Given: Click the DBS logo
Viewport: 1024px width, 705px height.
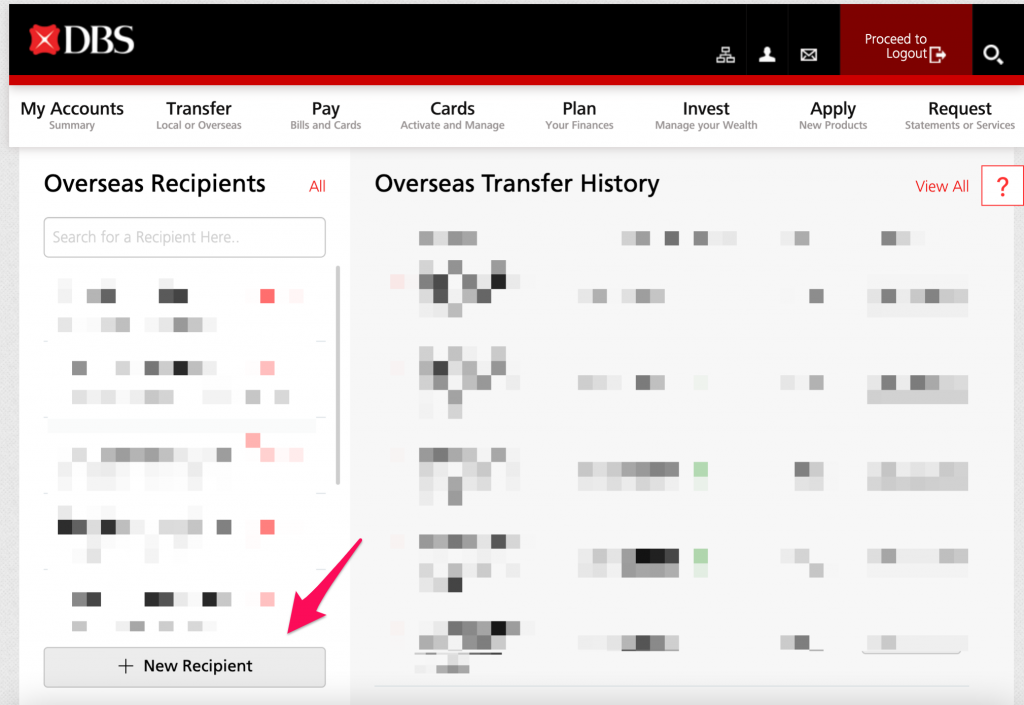Looking at the screenshot, I should (x=82, y=40).
